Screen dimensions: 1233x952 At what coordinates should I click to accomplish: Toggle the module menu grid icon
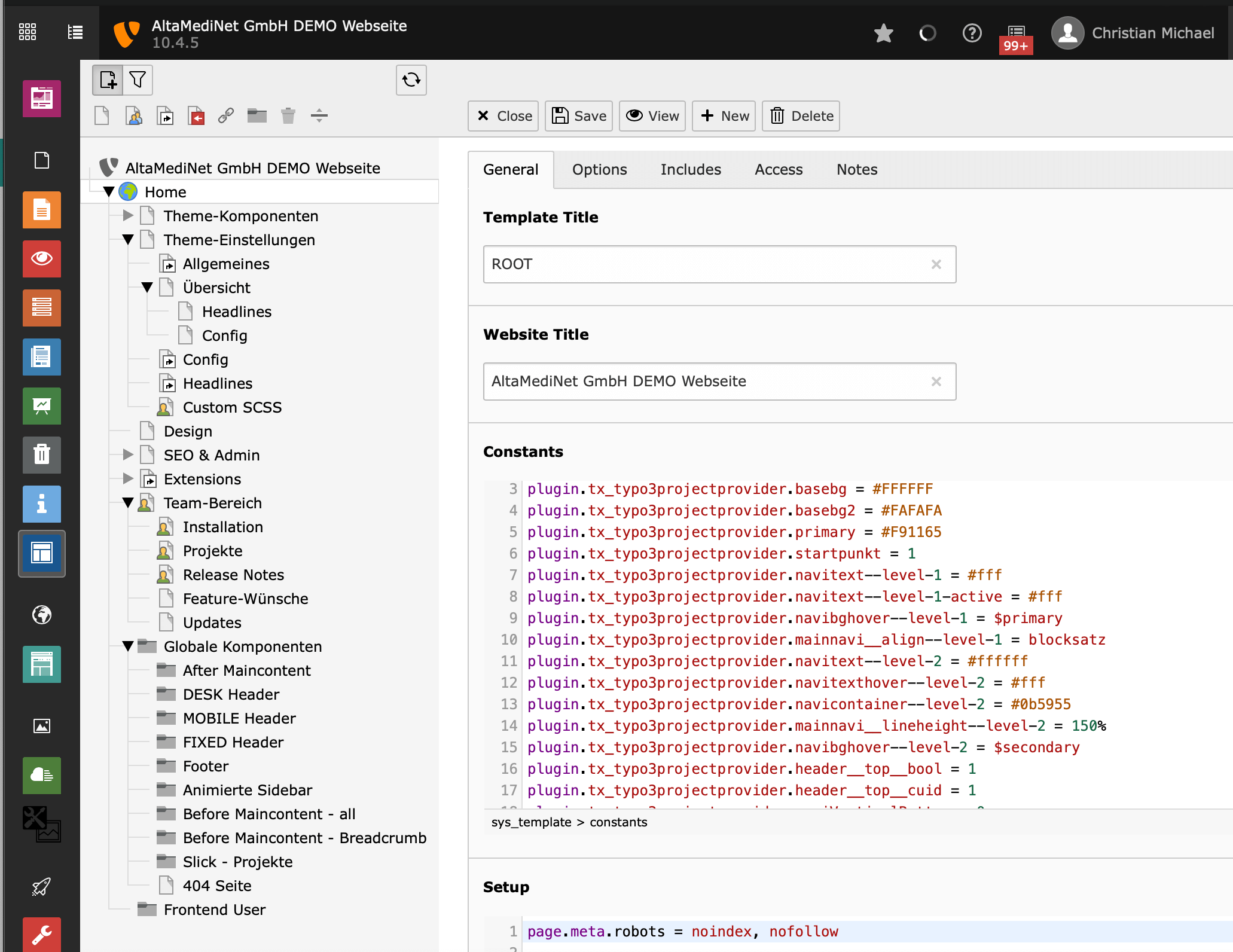[28, 32]
